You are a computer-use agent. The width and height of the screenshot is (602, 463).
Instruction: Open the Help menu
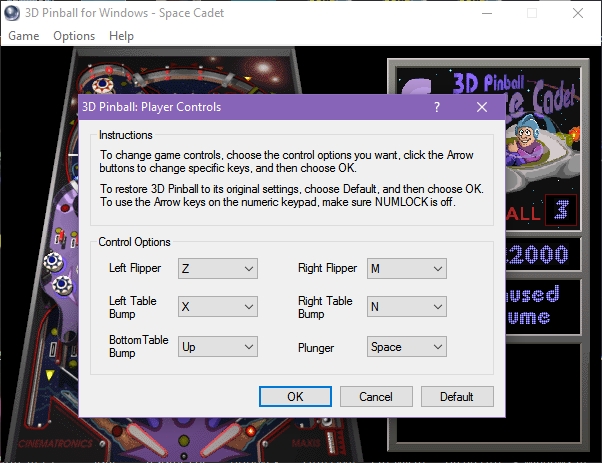click(x=121, y=36)
